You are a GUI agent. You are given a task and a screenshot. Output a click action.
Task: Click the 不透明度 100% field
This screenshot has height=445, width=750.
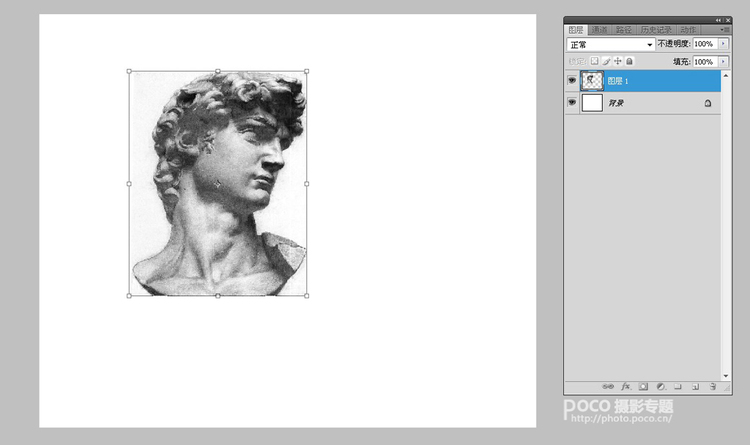tap(705, 44)
